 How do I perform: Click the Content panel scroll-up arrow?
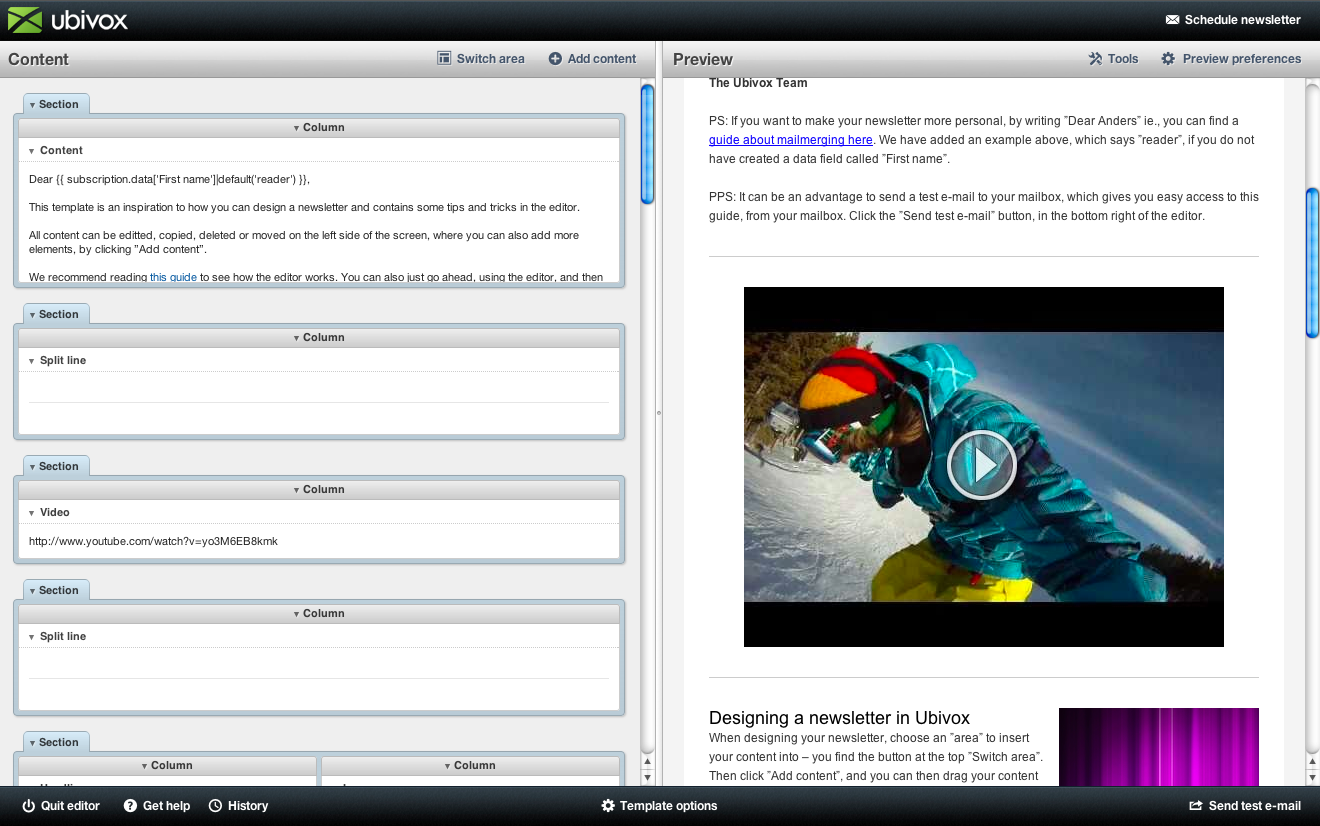[647, 763]
